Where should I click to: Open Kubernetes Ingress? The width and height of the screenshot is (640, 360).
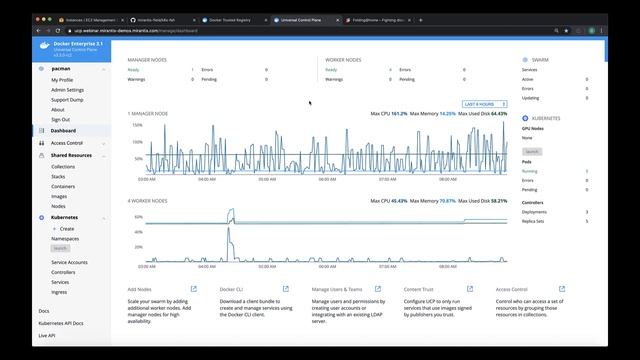tap(59, 292)
